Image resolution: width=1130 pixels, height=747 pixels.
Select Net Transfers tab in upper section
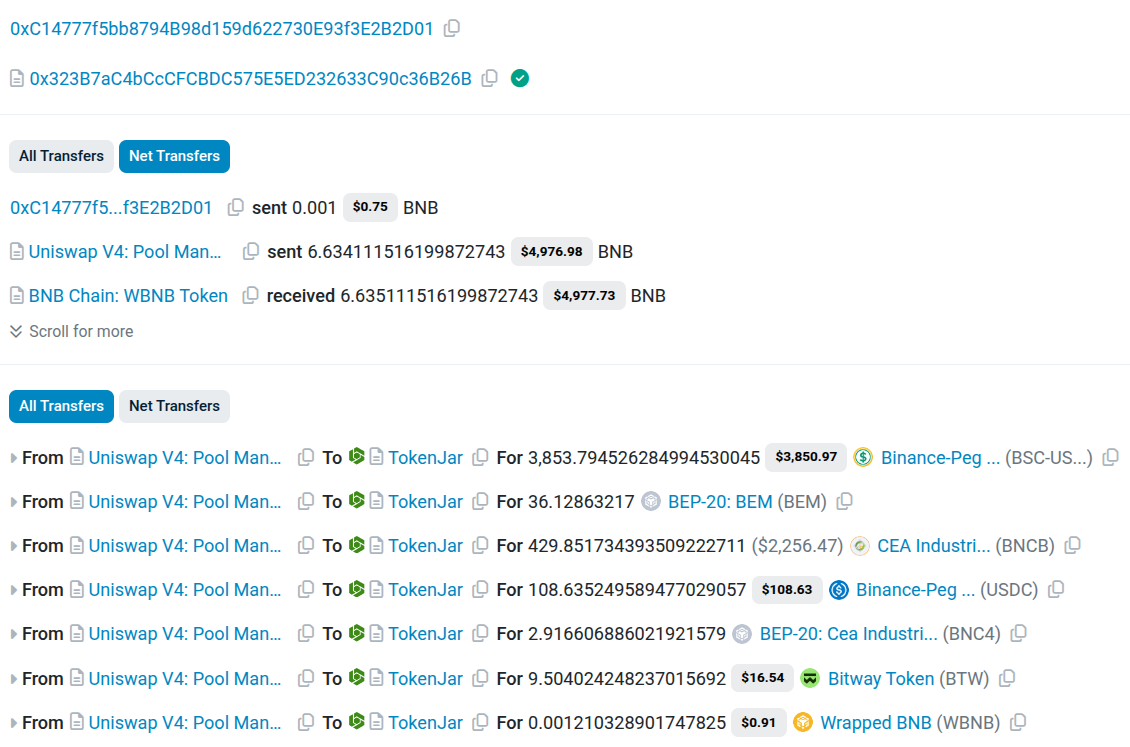(174, 156)
